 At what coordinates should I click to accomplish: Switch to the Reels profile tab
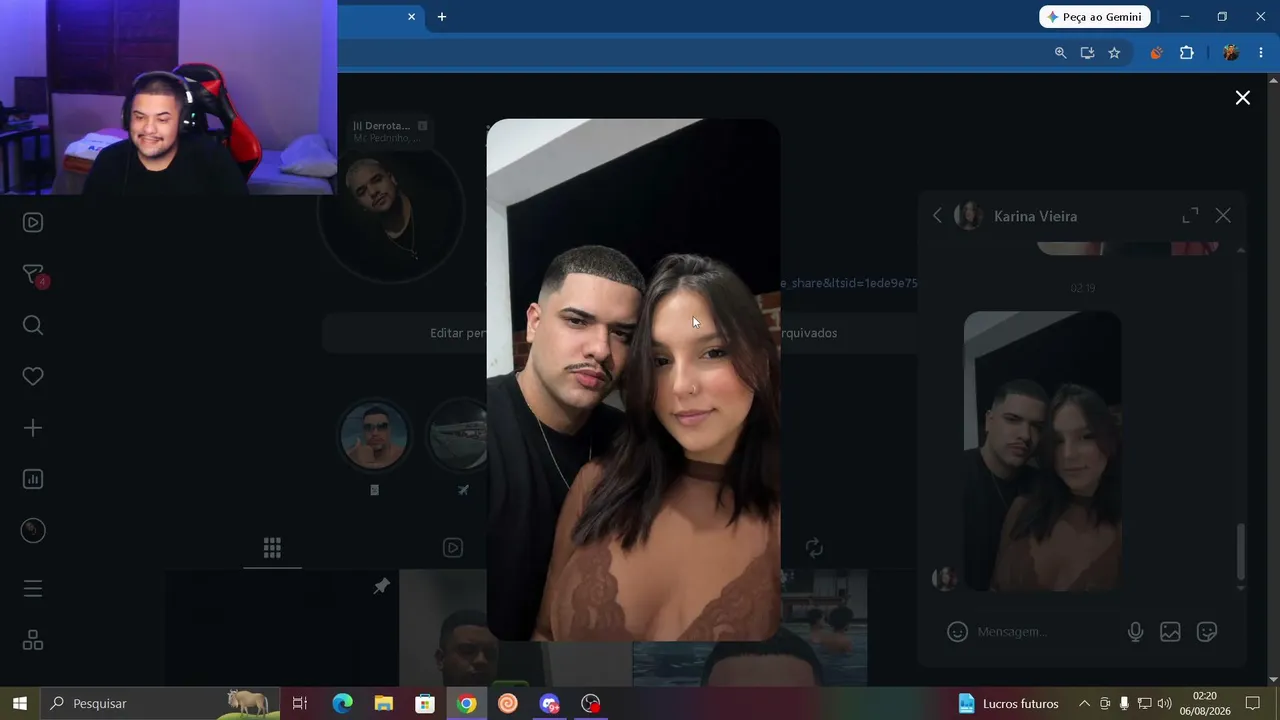[x=453, y=547]
